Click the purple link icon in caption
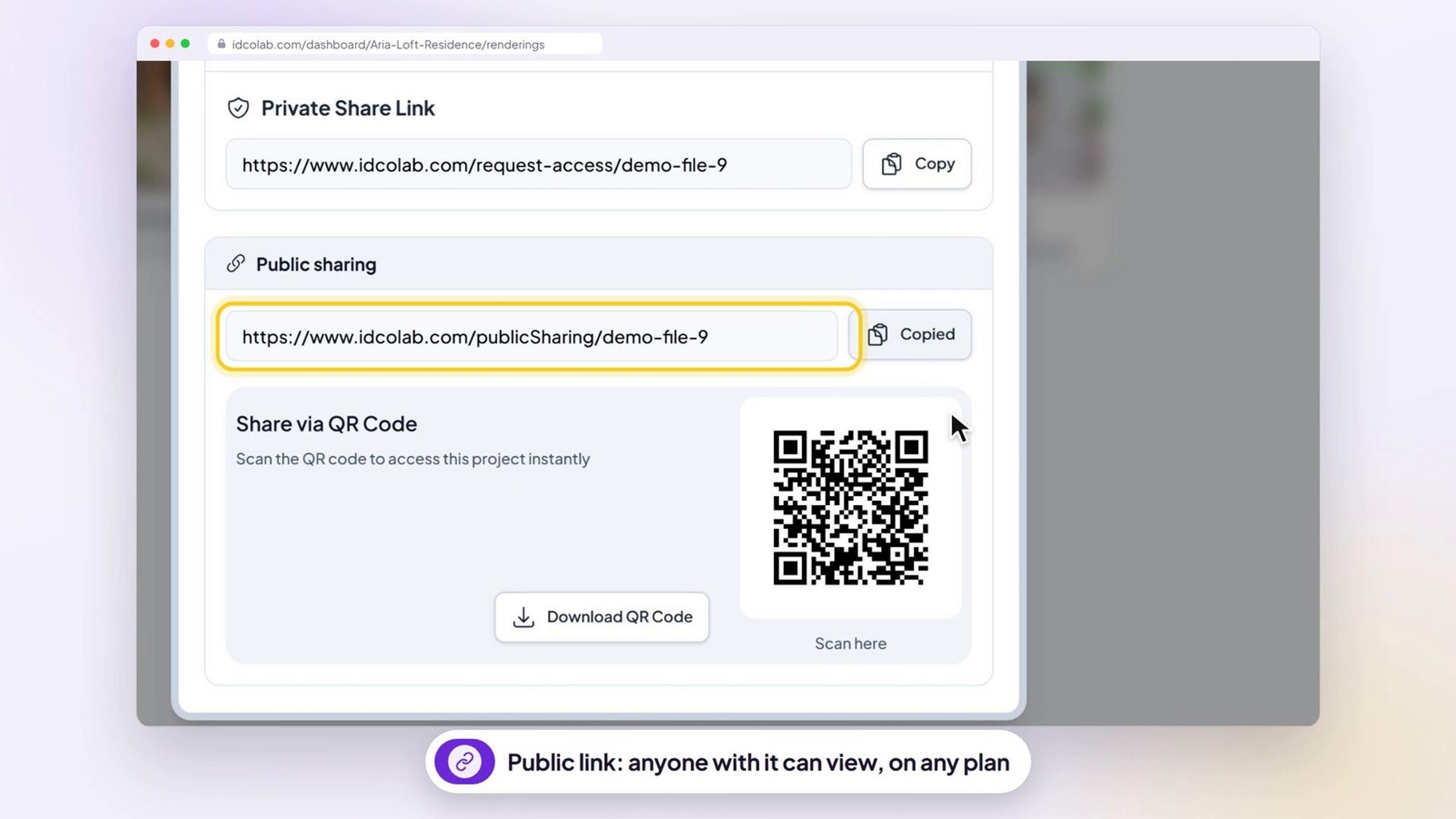The height and width of the screenshot is (819, 1456). pyautogui.click(x=464, y=761)
